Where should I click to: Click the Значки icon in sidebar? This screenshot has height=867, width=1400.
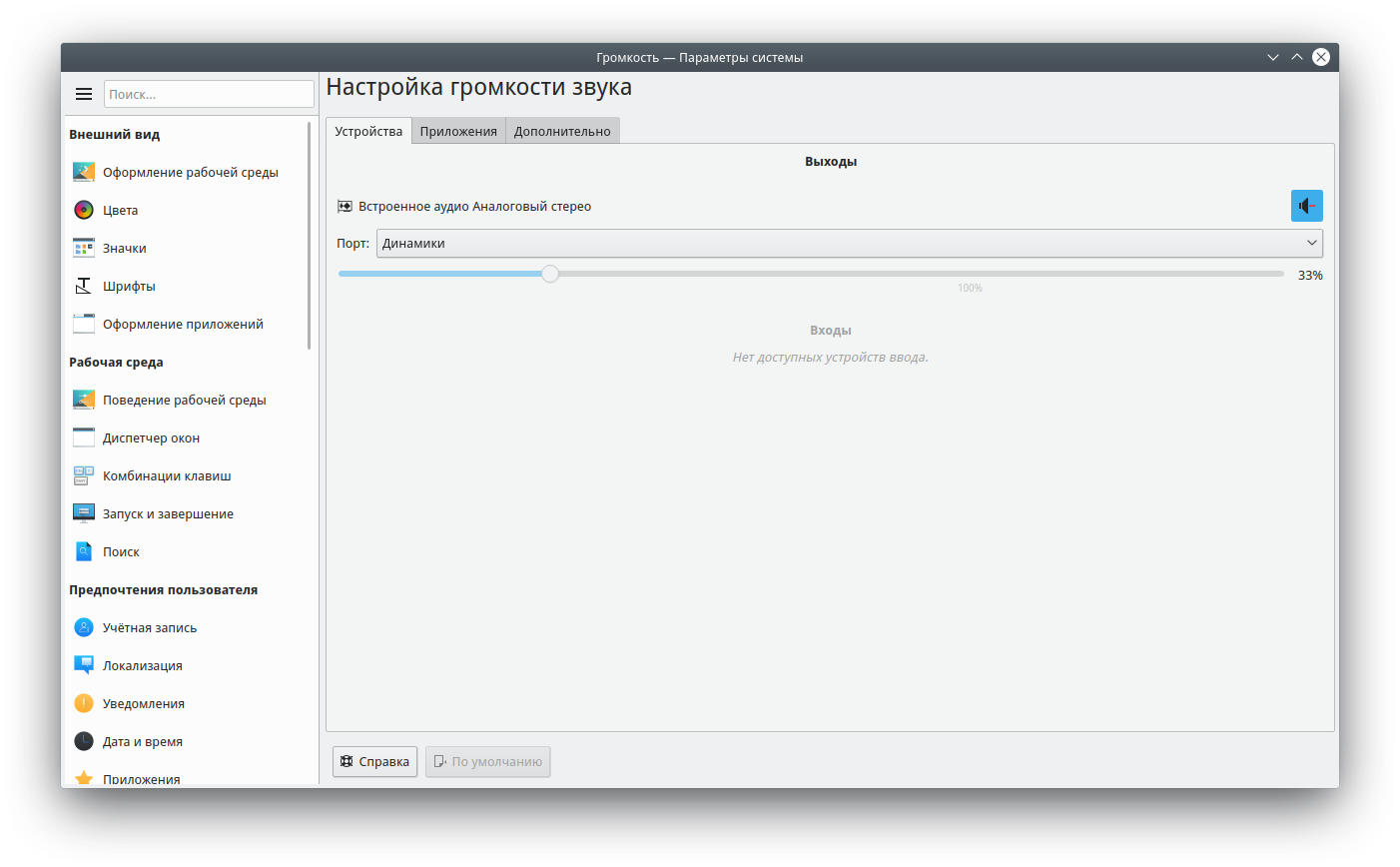pos(84,248)
